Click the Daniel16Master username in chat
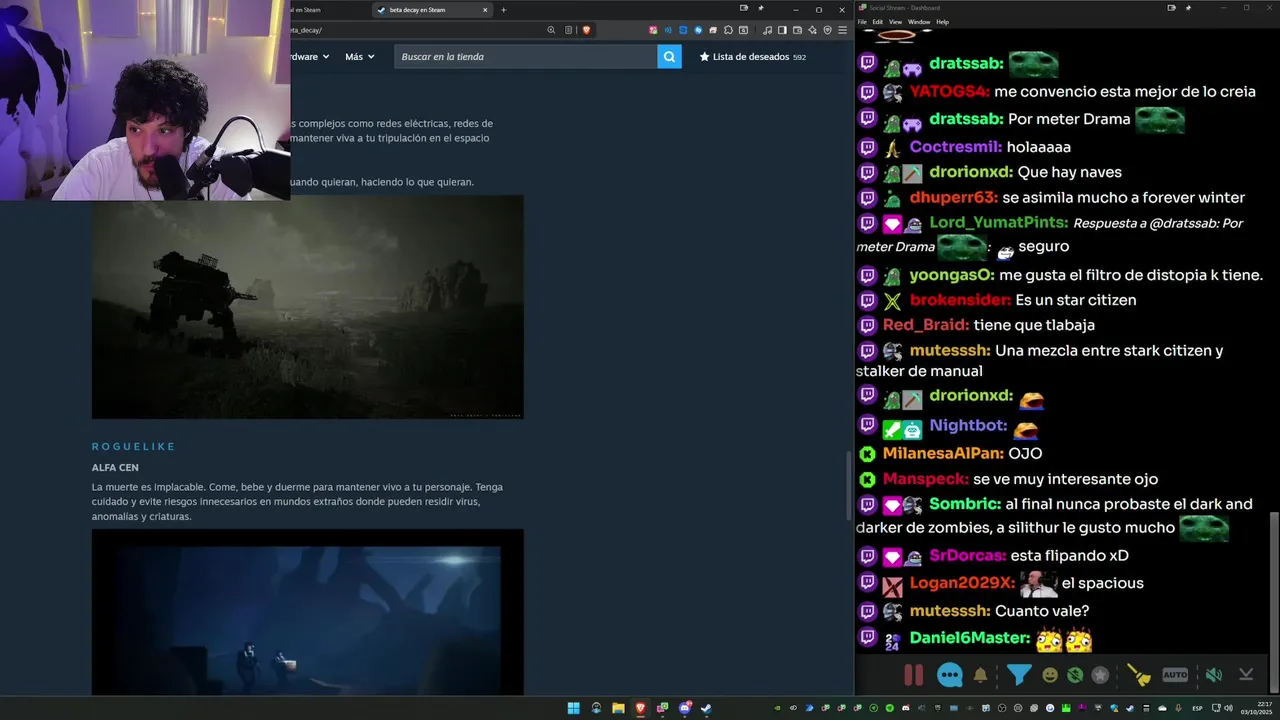 click(970, 638)
